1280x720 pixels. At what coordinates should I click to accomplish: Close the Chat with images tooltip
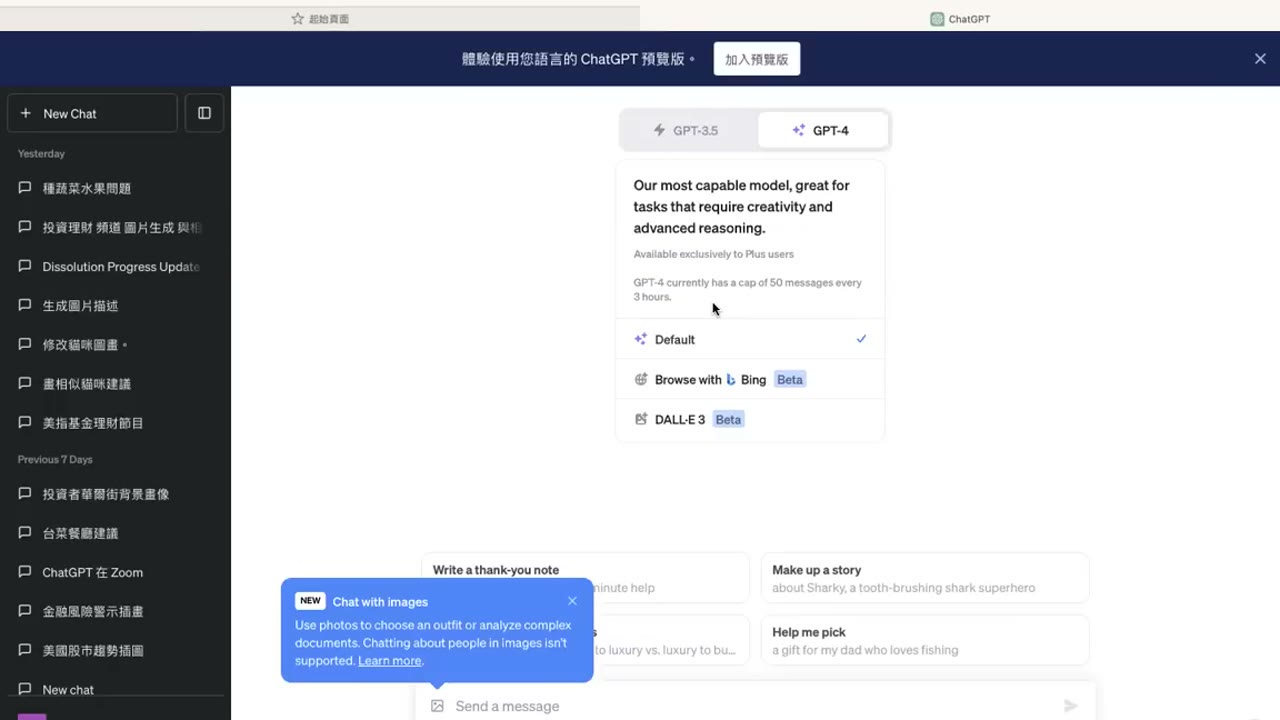(572, 601)
